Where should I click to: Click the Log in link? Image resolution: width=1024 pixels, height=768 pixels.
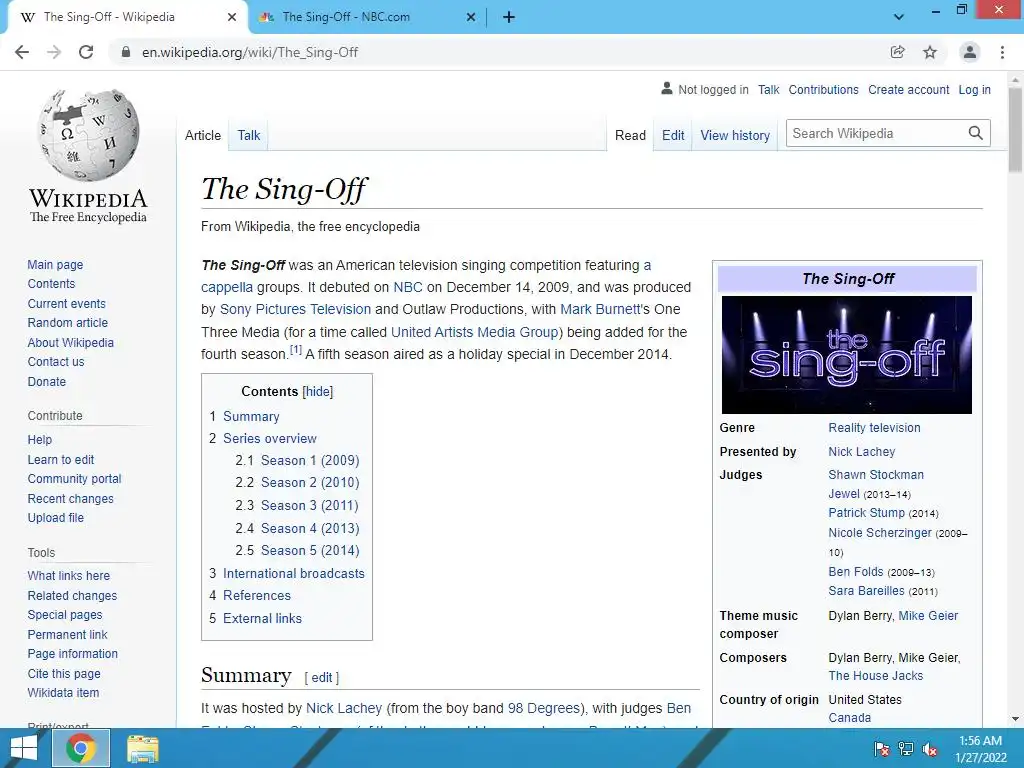click(974, 89)
